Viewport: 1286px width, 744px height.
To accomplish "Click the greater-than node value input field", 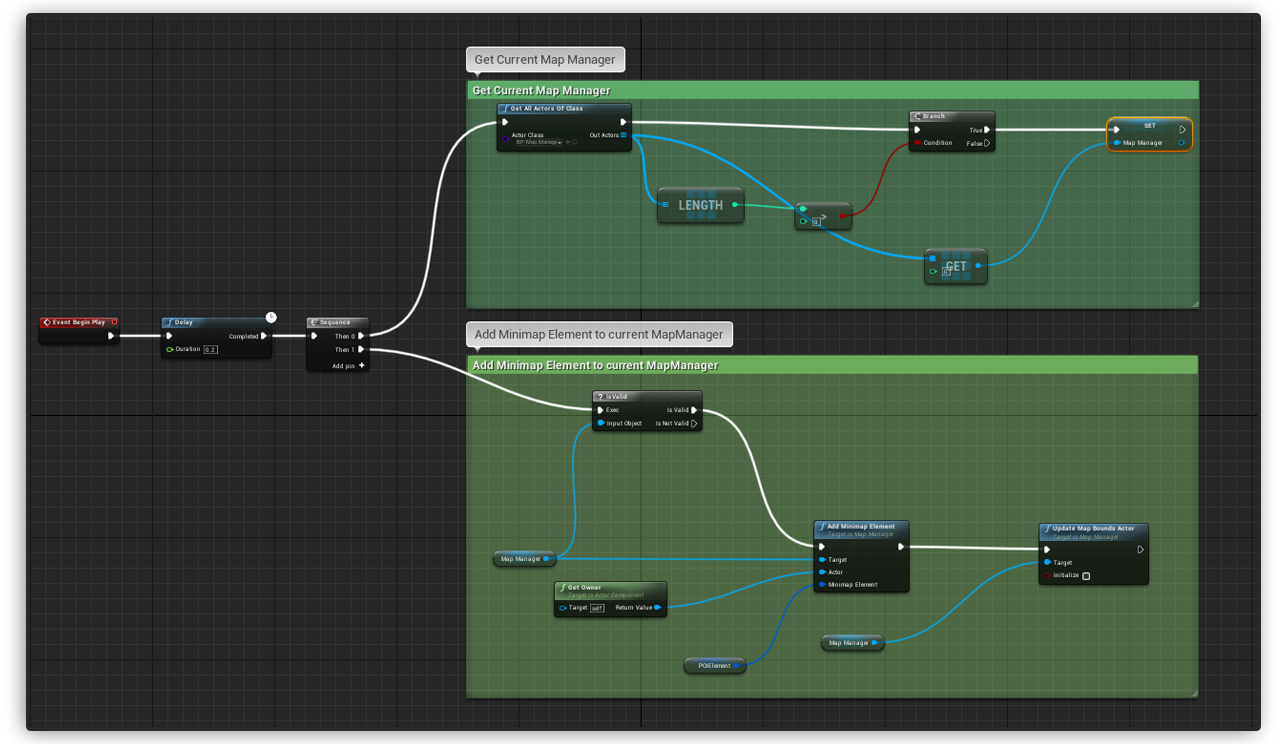I will (816, 222).
